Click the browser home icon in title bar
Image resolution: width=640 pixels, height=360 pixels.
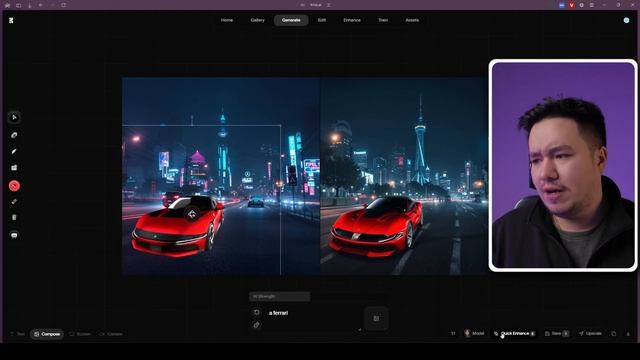pos(7,5)
